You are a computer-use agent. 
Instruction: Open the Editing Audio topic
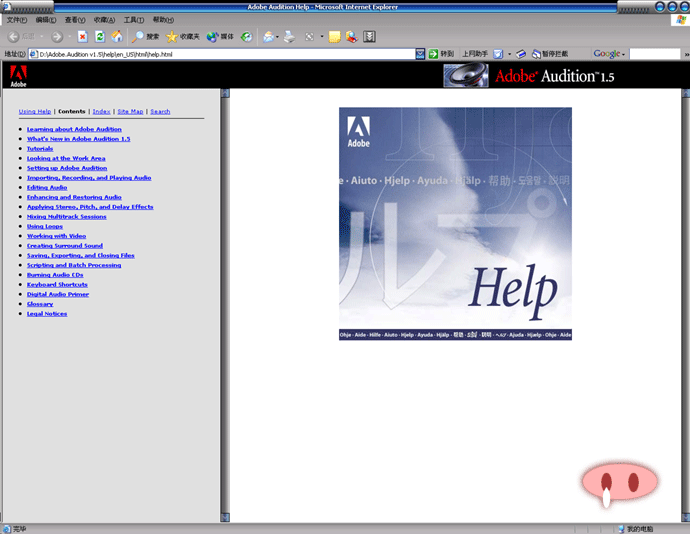click(47, 187)
